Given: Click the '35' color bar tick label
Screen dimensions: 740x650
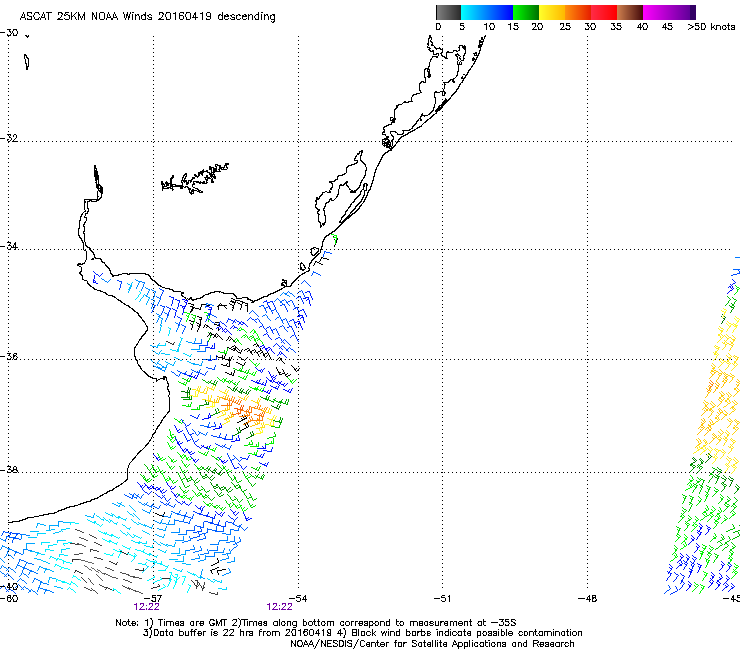Looking at the screenshot, I should coord(616,27).
